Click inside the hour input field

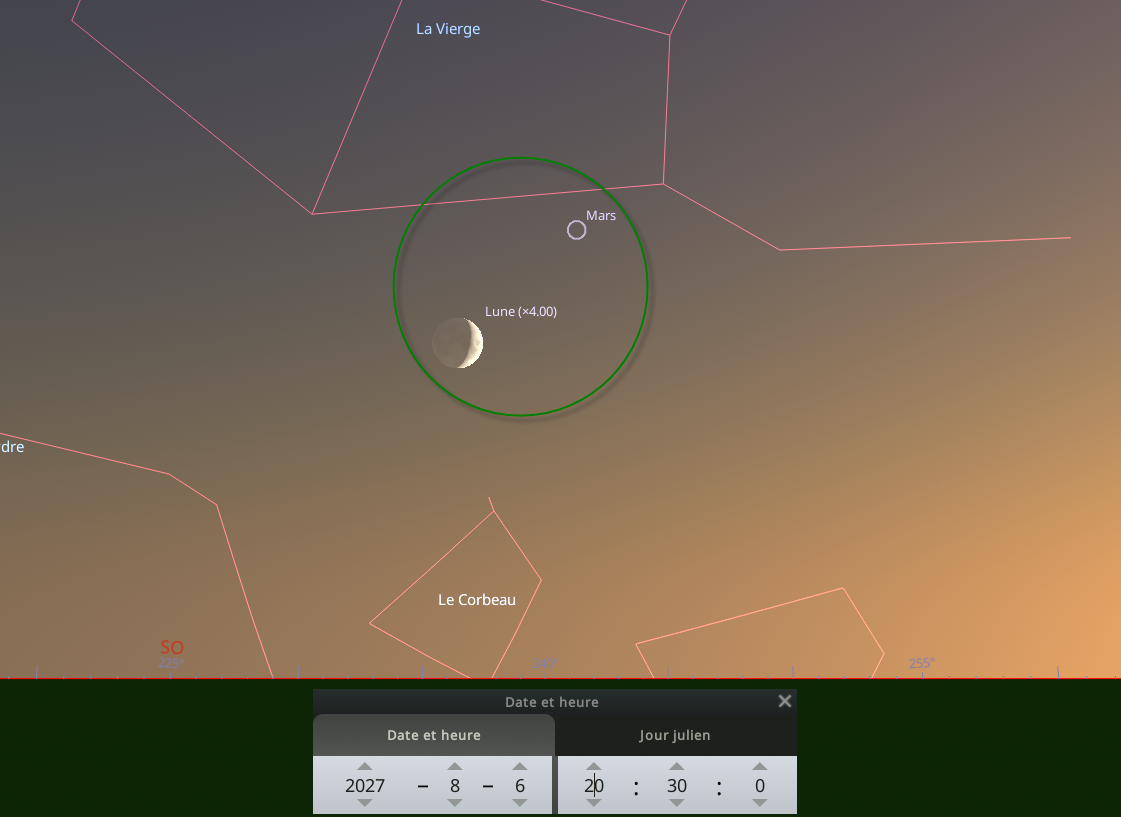click(593, 786)
